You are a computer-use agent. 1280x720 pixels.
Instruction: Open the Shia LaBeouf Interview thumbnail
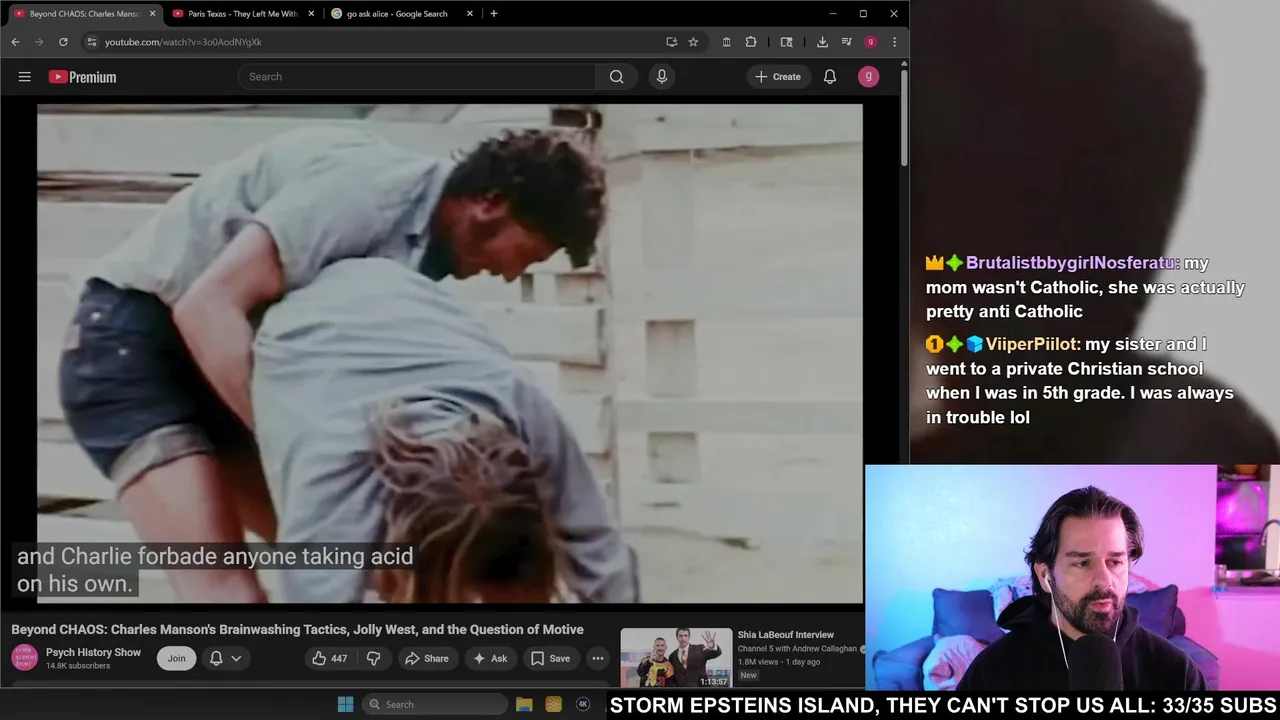tap(676, 658)
